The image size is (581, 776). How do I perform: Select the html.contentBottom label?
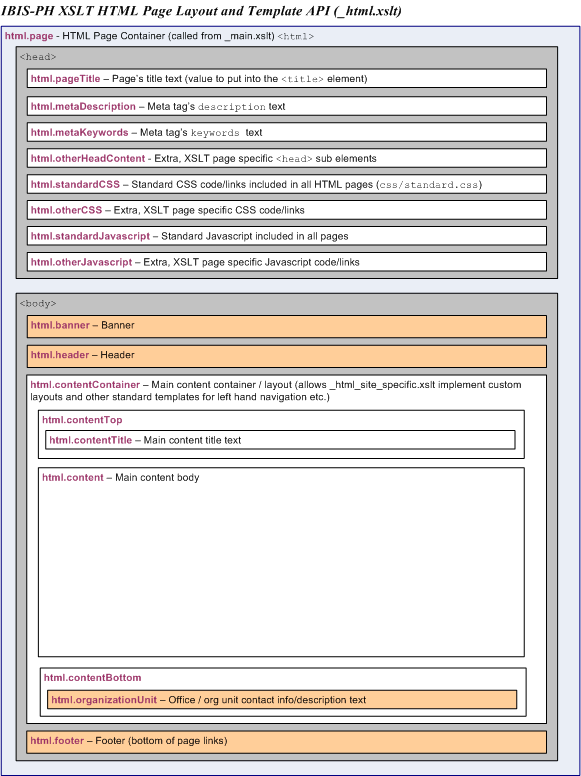(x=93, y=678)
